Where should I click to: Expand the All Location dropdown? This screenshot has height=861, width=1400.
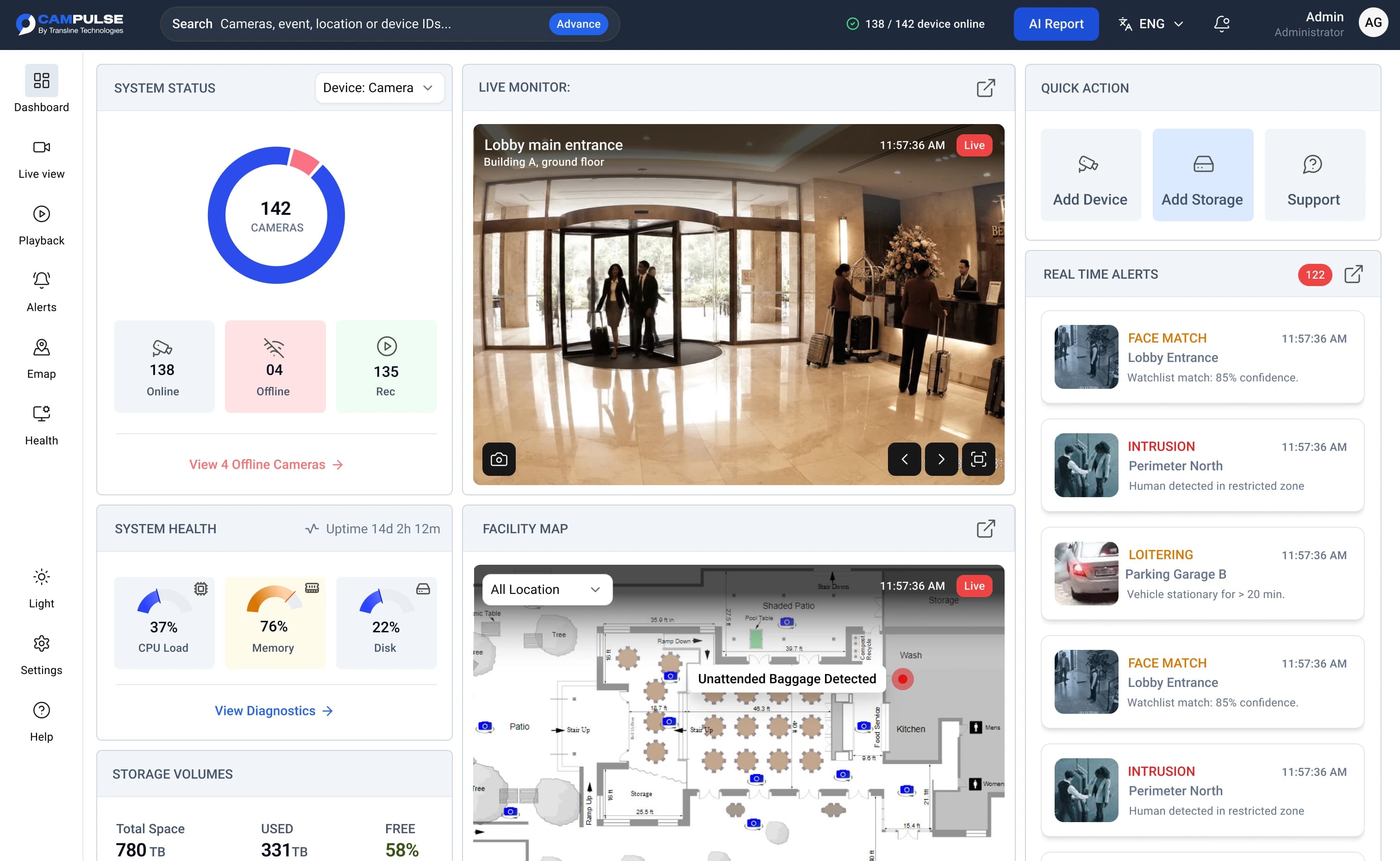coord(547,589)
